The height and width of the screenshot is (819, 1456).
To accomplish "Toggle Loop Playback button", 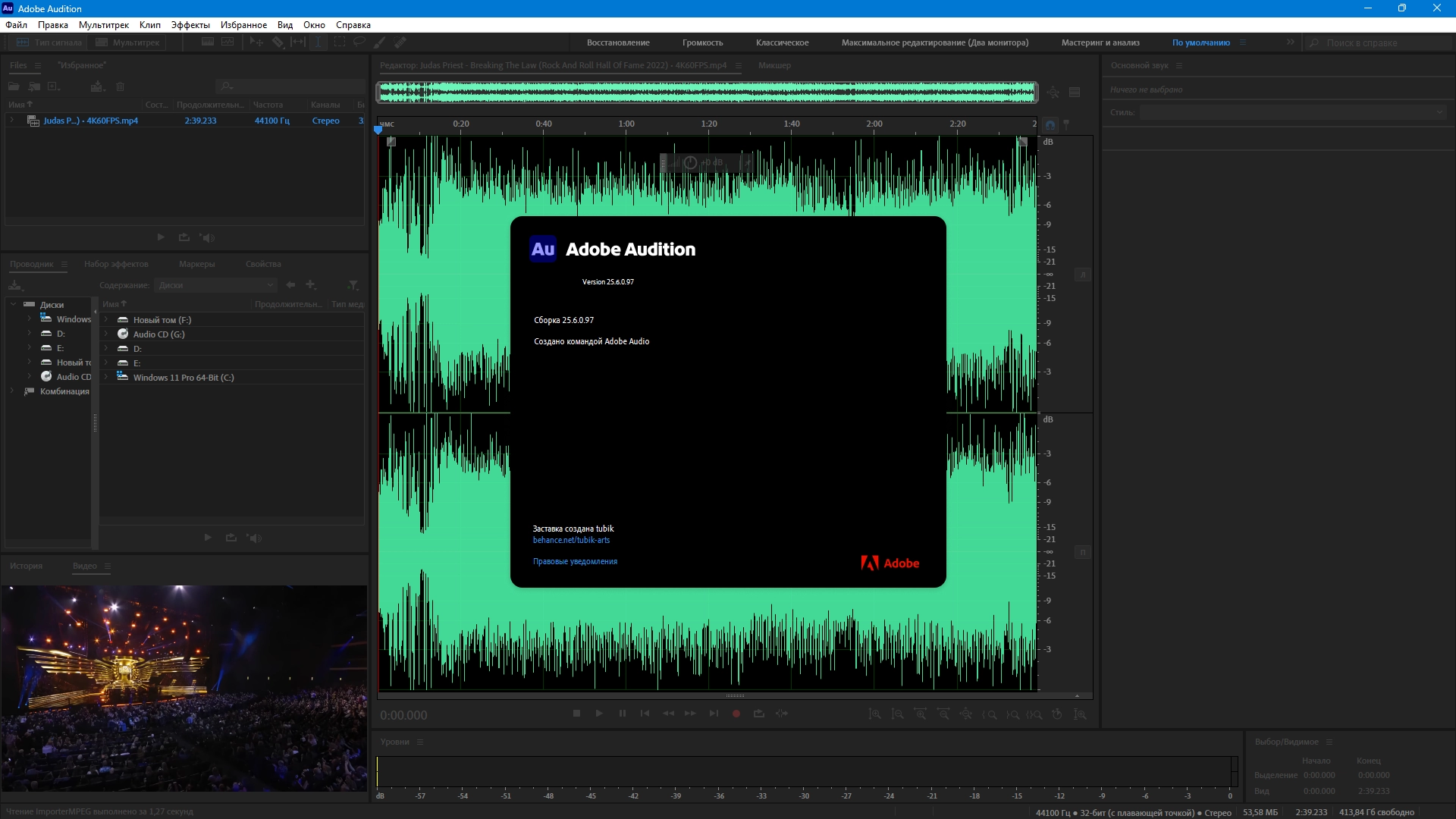I will pos(758,714).
